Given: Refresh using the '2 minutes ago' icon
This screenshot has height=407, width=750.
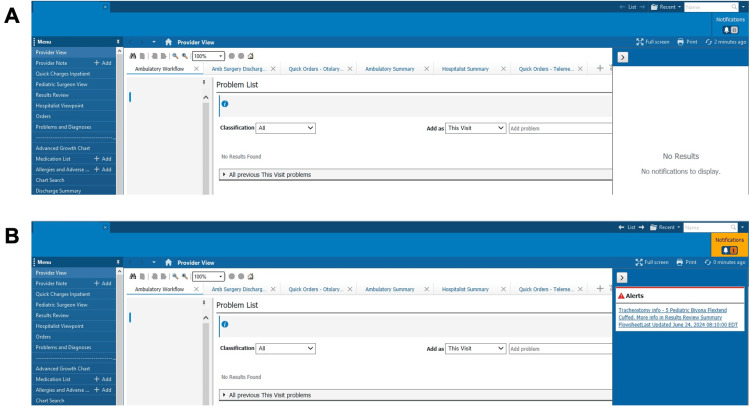Looking at the screenshot, I should 708,42.
